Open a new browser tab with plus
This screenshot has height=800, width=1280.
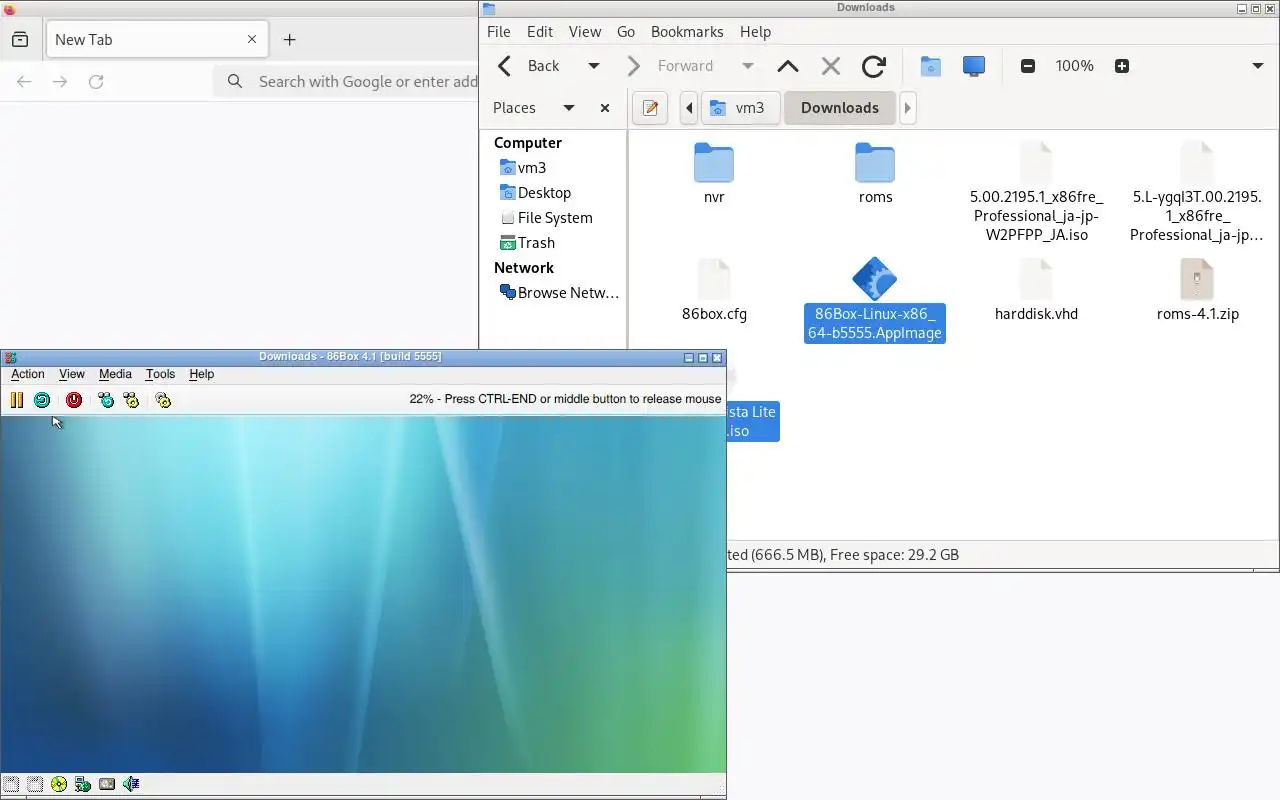click(289, 40)
